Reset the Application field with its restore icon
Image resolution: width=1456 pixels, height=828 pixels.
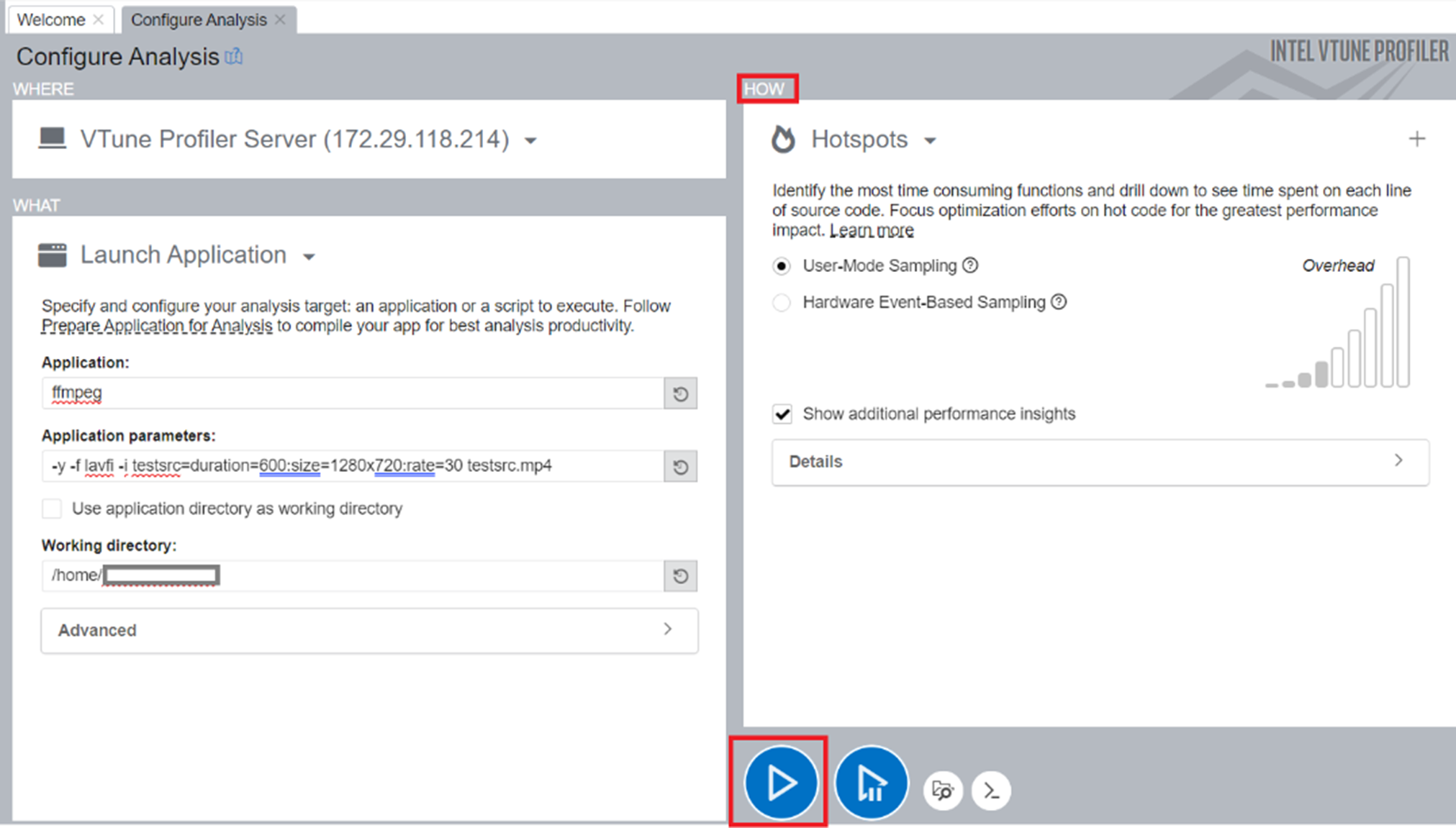click(680, 393)
